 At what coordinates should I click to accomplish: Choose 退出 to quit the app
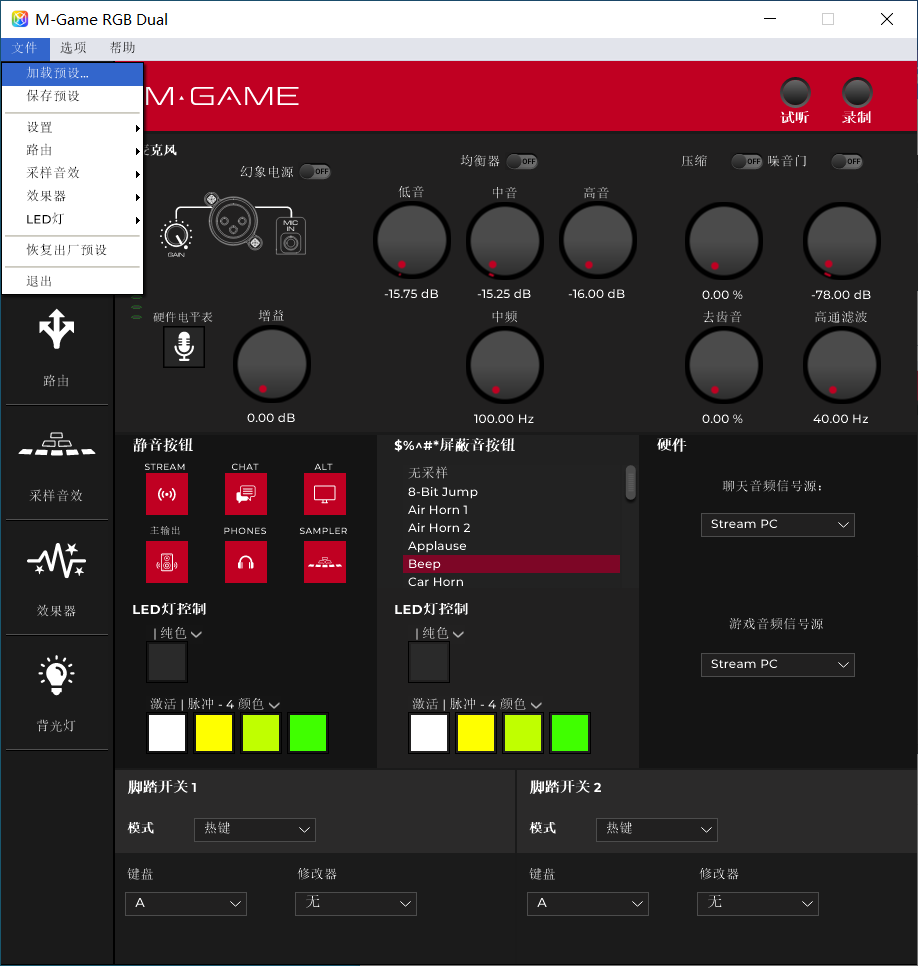tap(73, 282)
